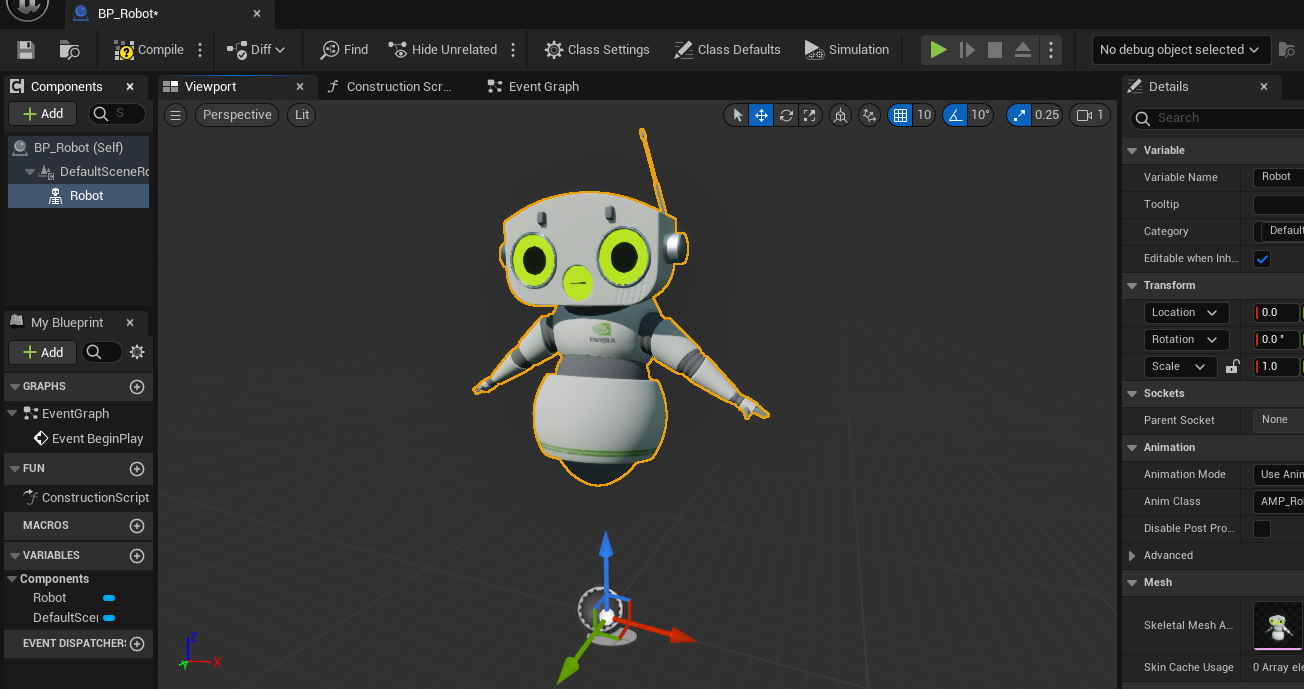Click the green Play button
The image size is (1304, 689).
(938, 50)
